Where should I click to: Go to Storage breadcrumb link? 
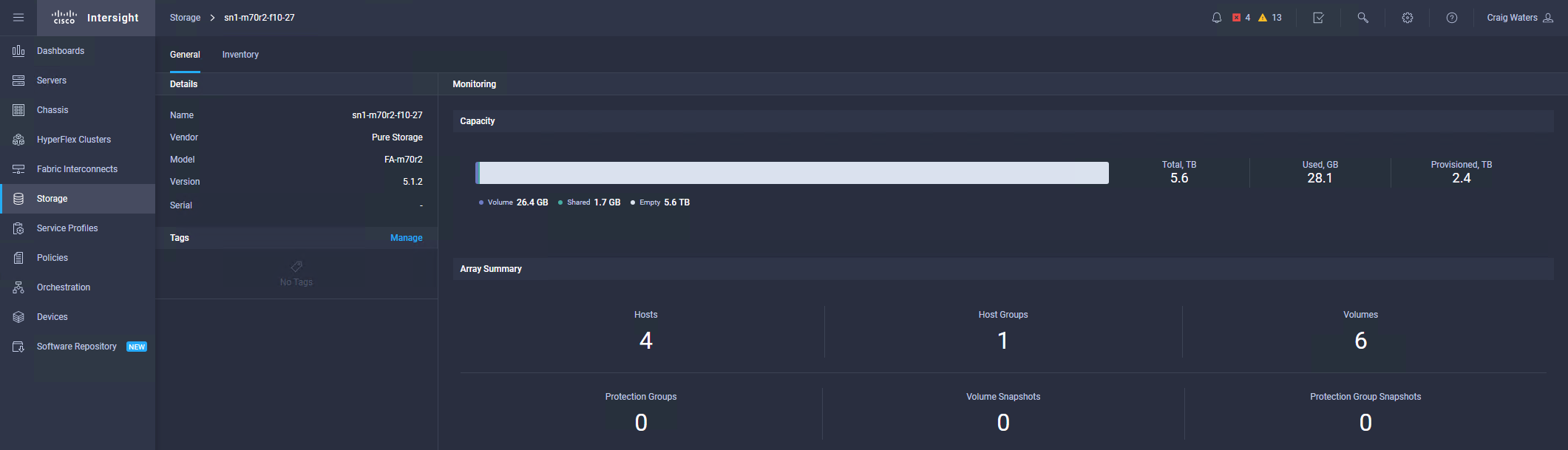(185, 18)
